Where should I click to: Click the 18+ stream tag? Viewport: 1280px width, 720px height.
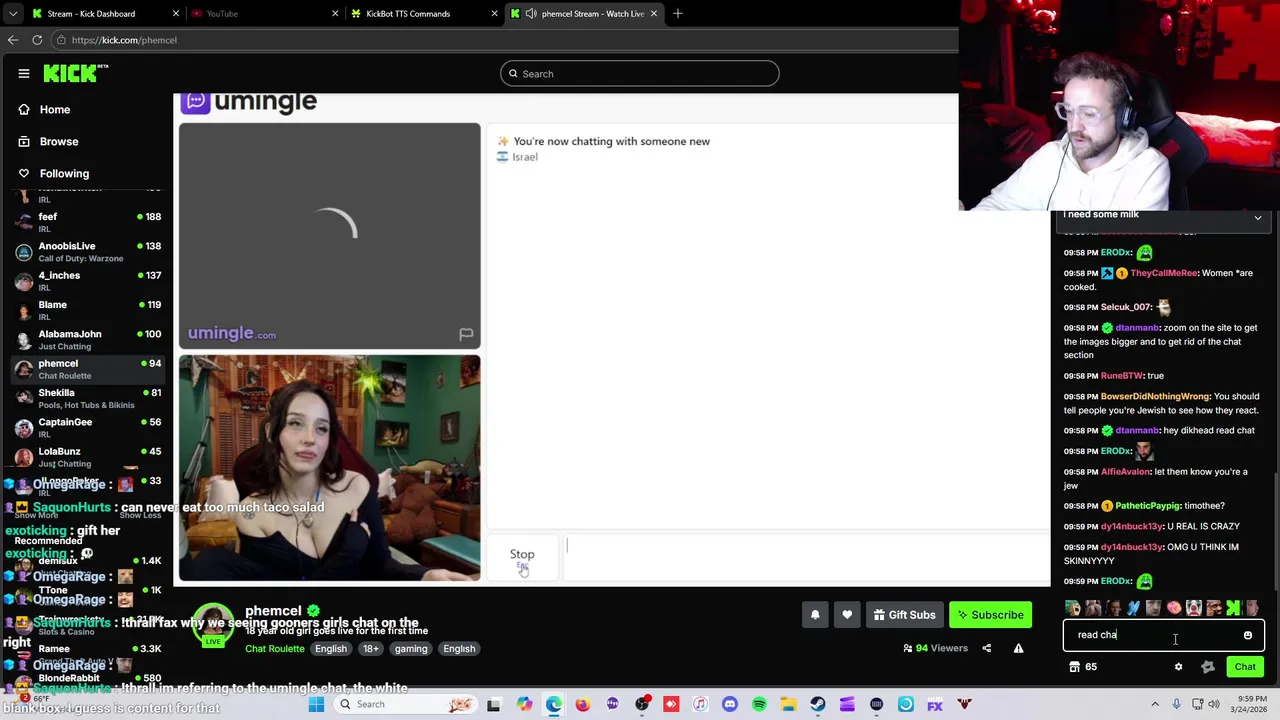tap(370, 648)
